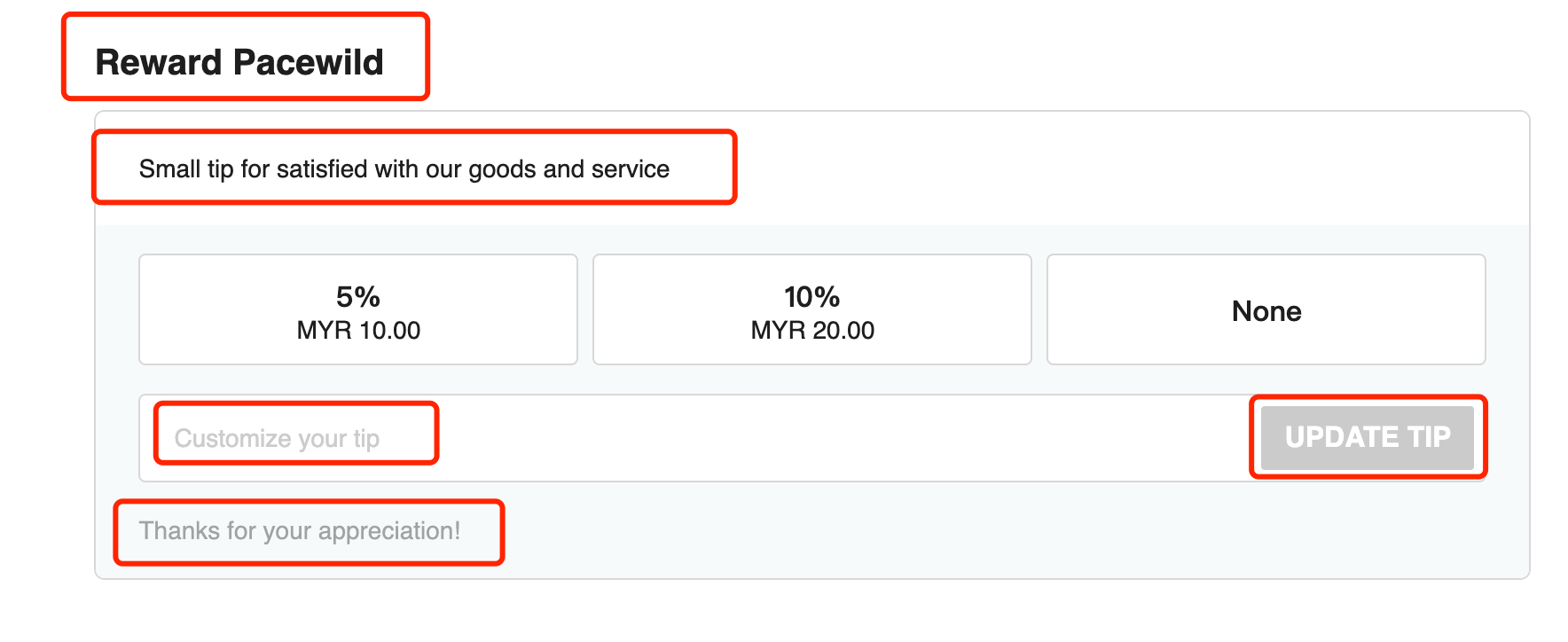1568x642 pixels.
Task: Click the 5% percentage label
Action: coord(358,296)
